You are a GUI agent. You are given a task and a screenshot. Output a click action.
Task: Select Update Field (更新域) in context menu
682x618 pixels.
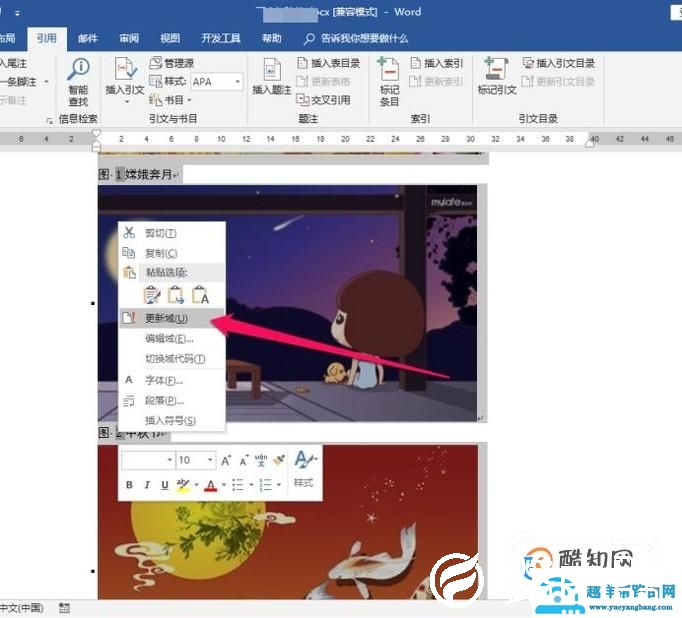[x=172, y=318]
